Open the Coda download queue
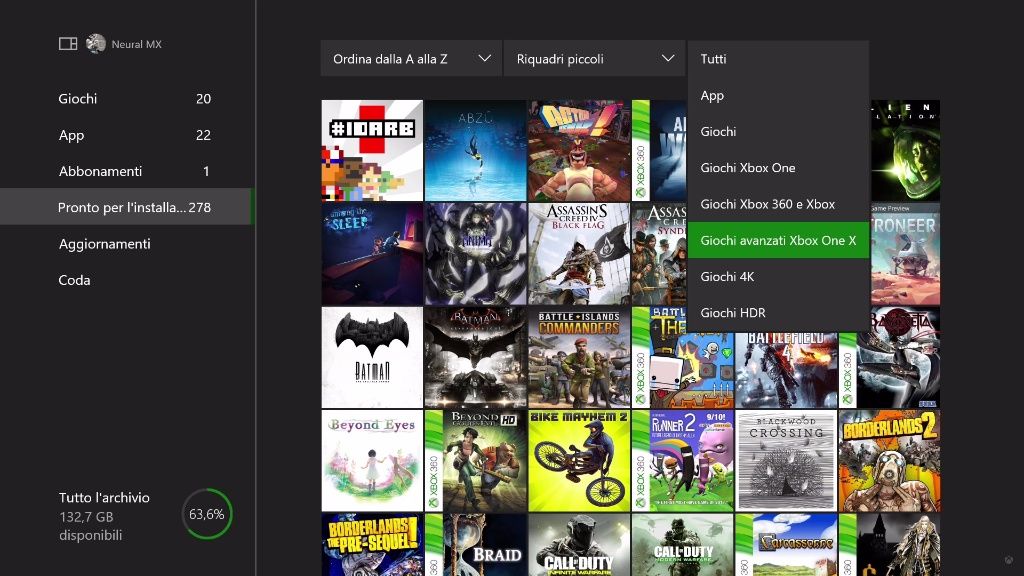1024x576 pixels. (75, 280)
